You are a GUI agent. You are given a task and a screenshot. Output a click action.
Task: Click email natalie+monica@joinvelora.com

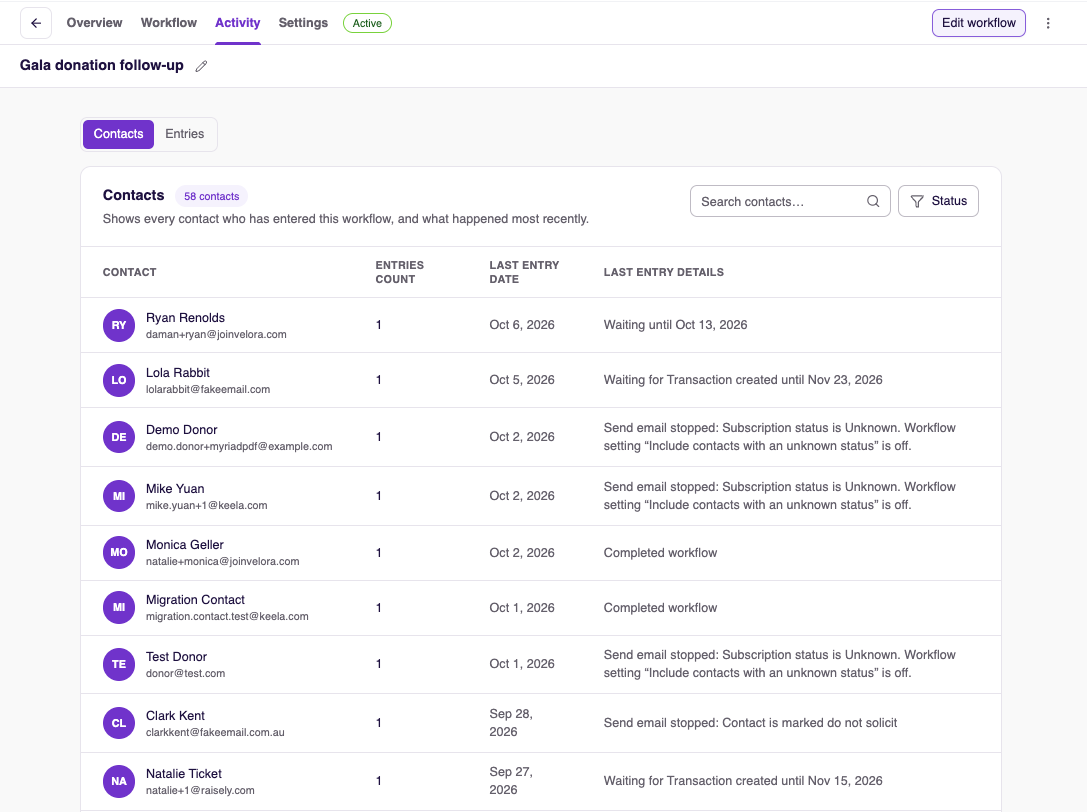point(223,562)
